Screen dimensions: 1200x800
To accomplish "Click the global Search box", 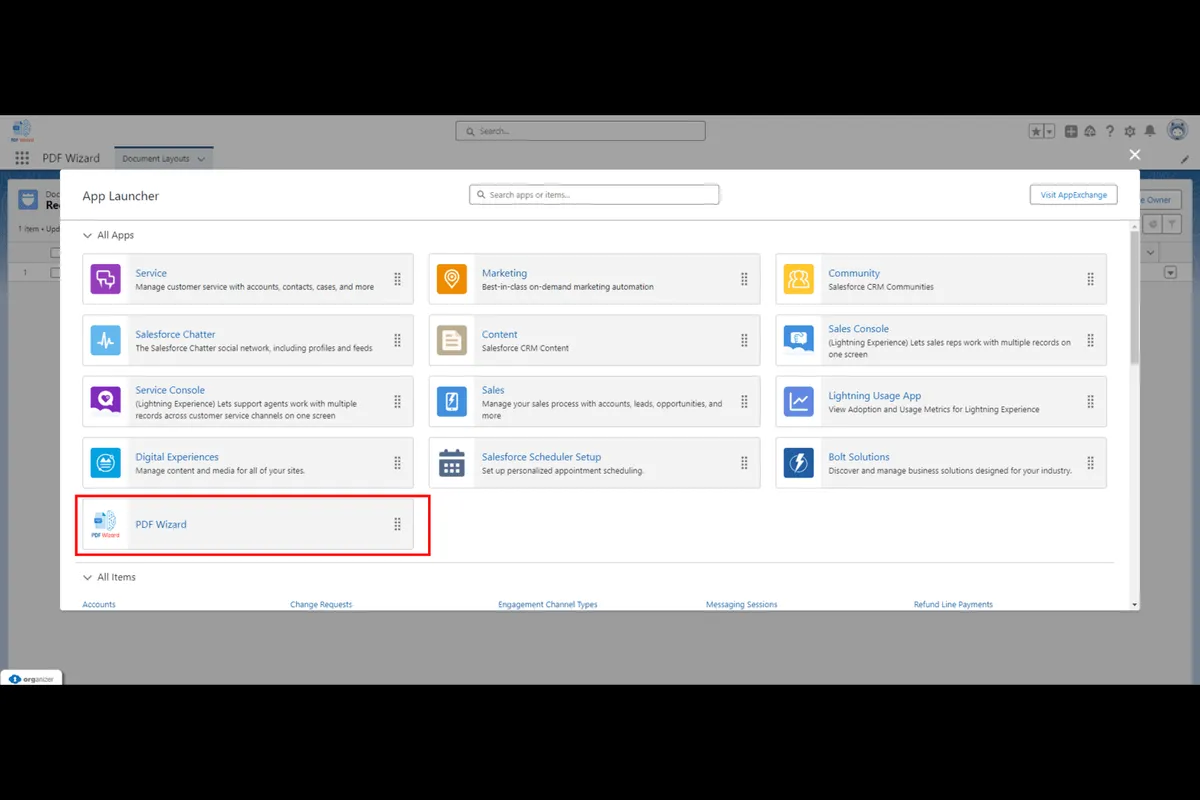I will [580, 131].
